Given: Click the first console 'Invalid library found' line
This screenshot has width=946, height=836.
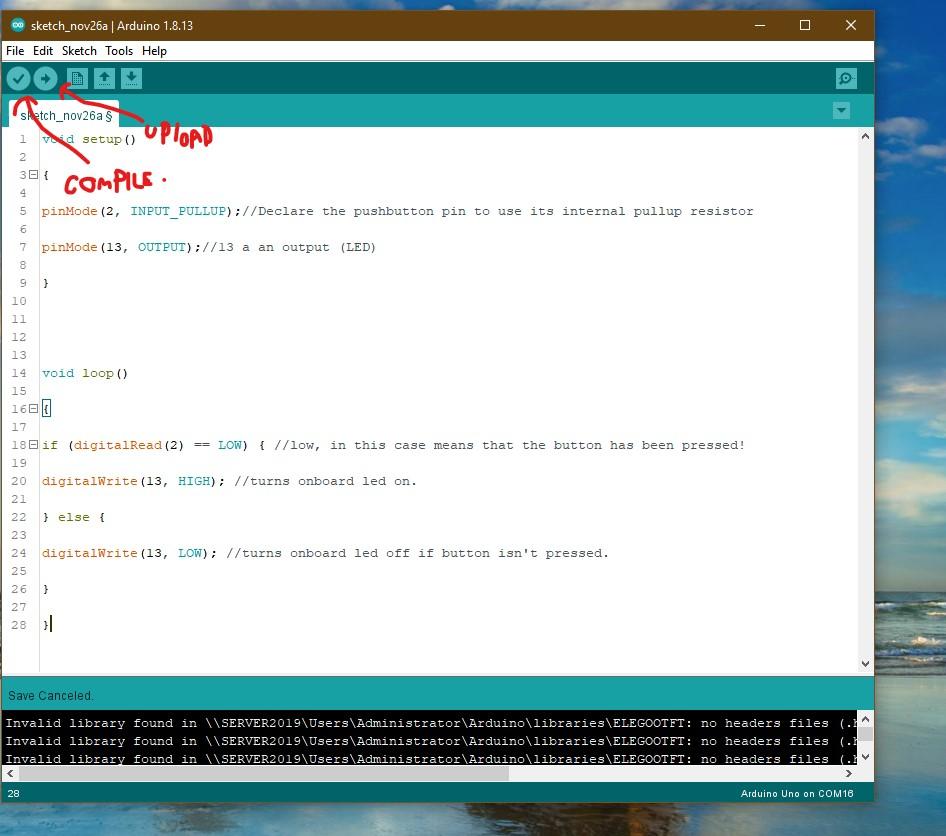Looking at the screenshot, I should 431,723.
